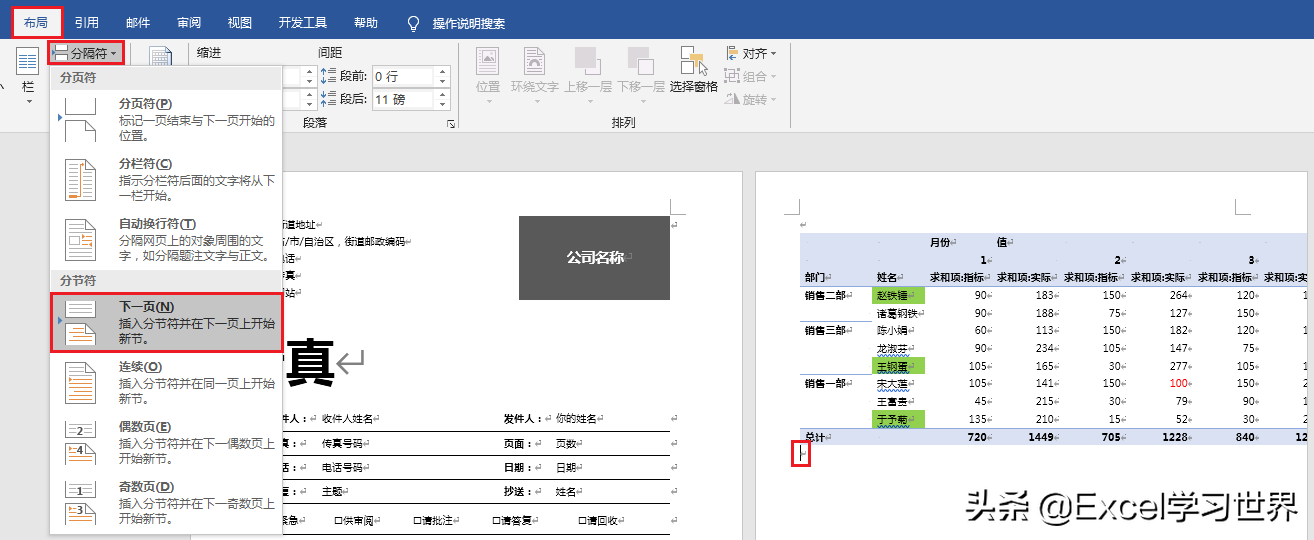Click the 部门 column header
Image resolution: width=1314 pixels, height=540 pixels.
(817, 278)
